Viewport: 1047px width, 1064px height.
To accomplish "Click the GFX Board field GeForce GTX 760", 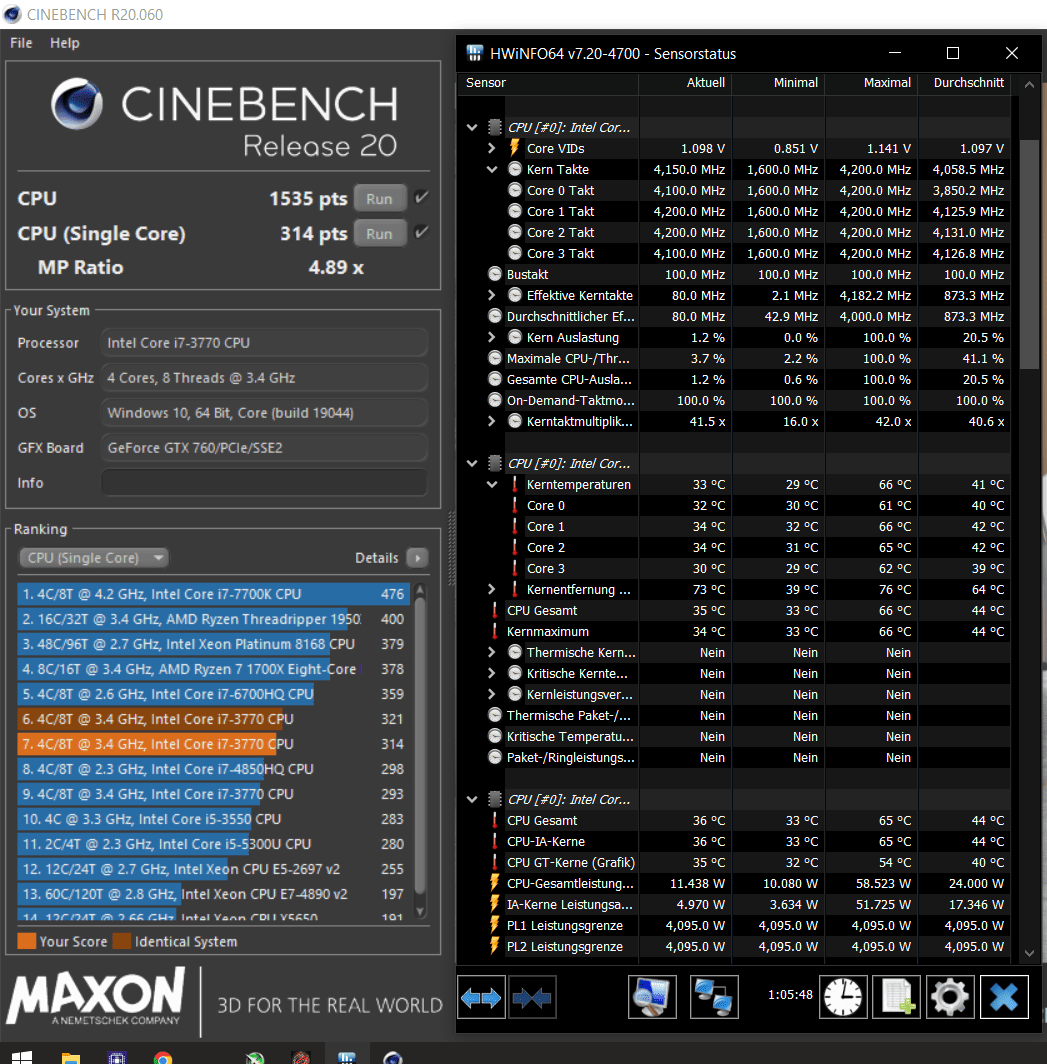I will [x=264, y=448].
